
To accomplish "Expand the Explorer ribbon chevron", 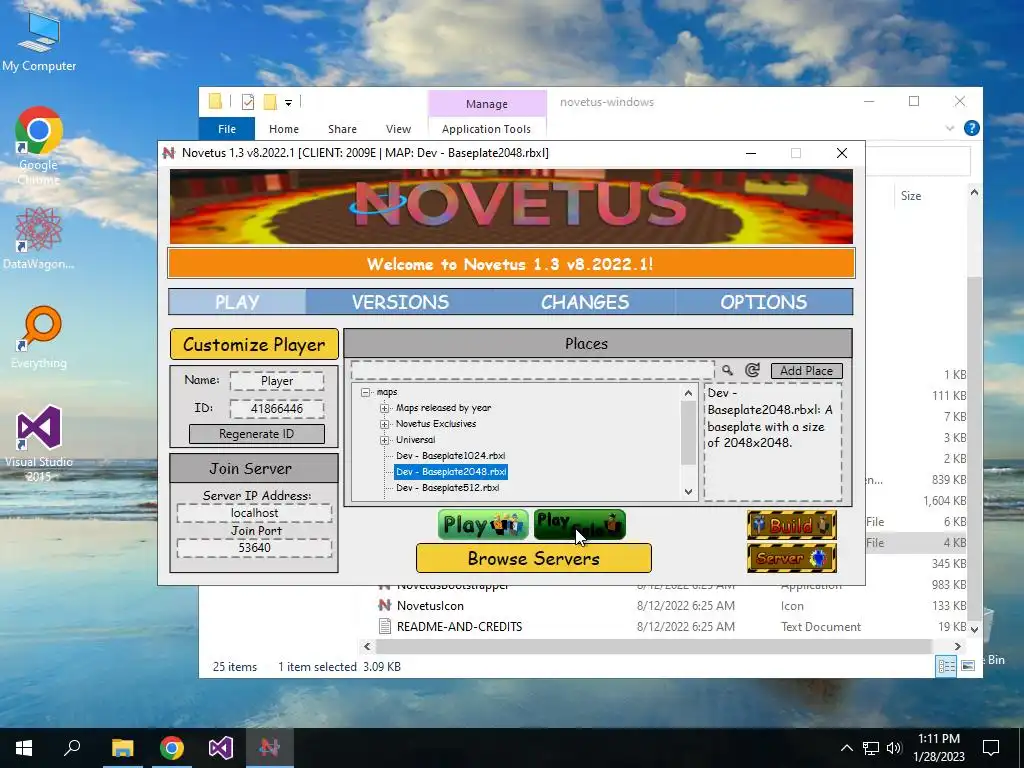I will click(950, 129).
